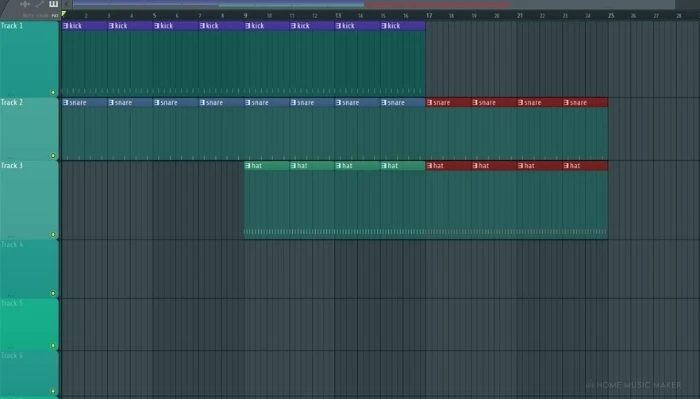Open menu icon of snare clip at bar 9
This screenshot has width=700, height=399.
[x=248, y=103]
